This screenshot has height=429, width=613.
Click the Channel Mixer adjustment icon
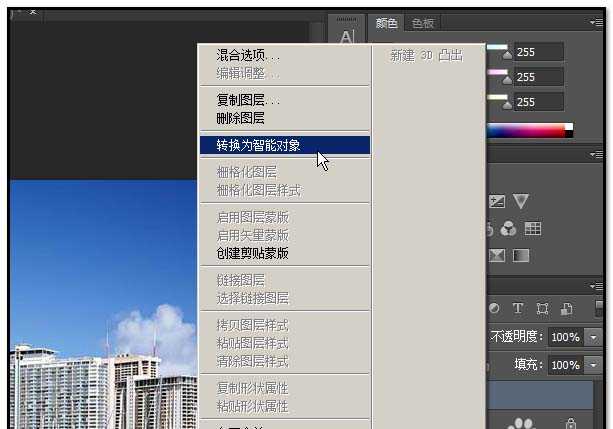tap(509, 229)
